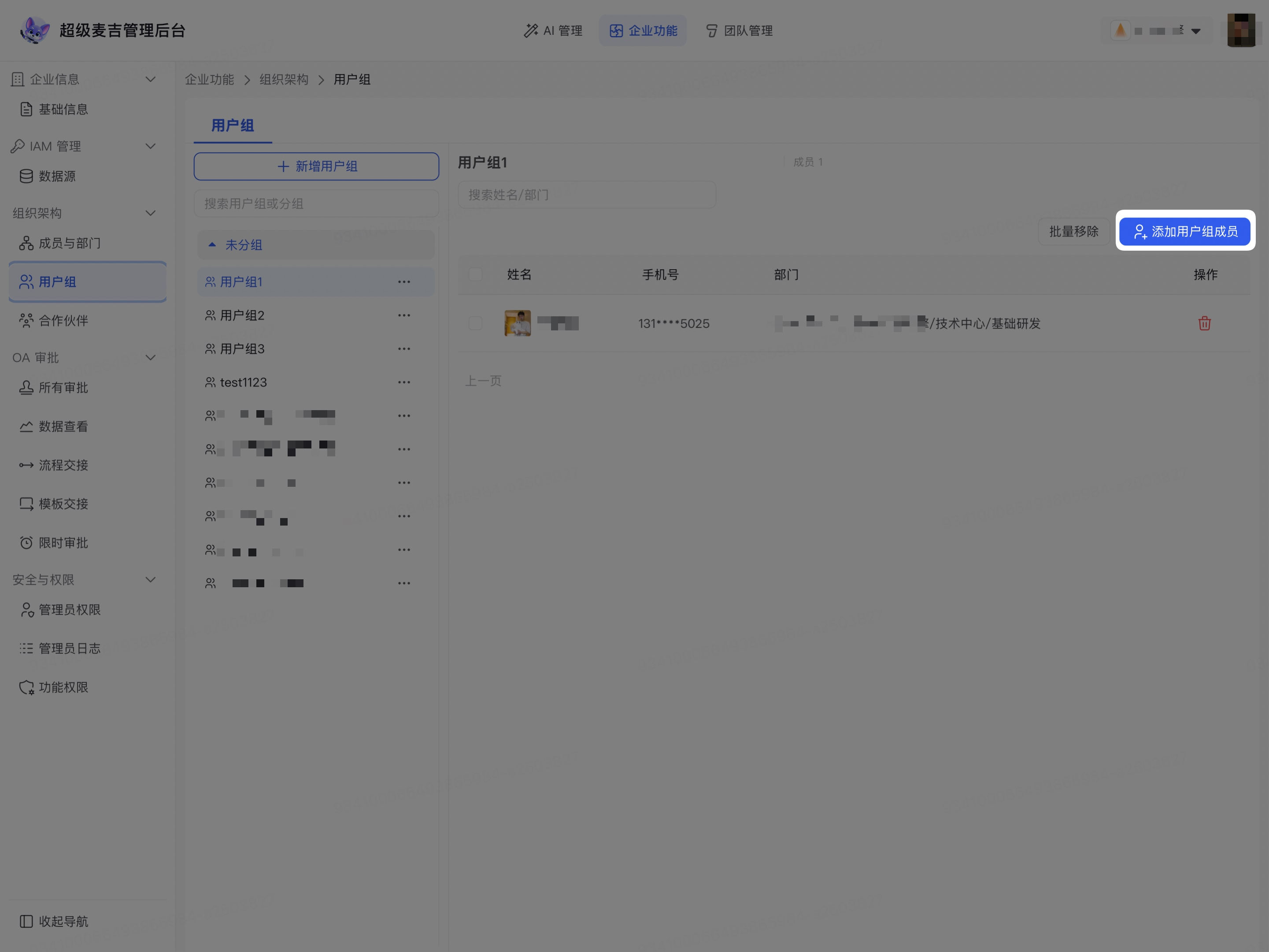Open more options for 用户组1
This screenshot has width=1269, height=952.
pos(404,282)
